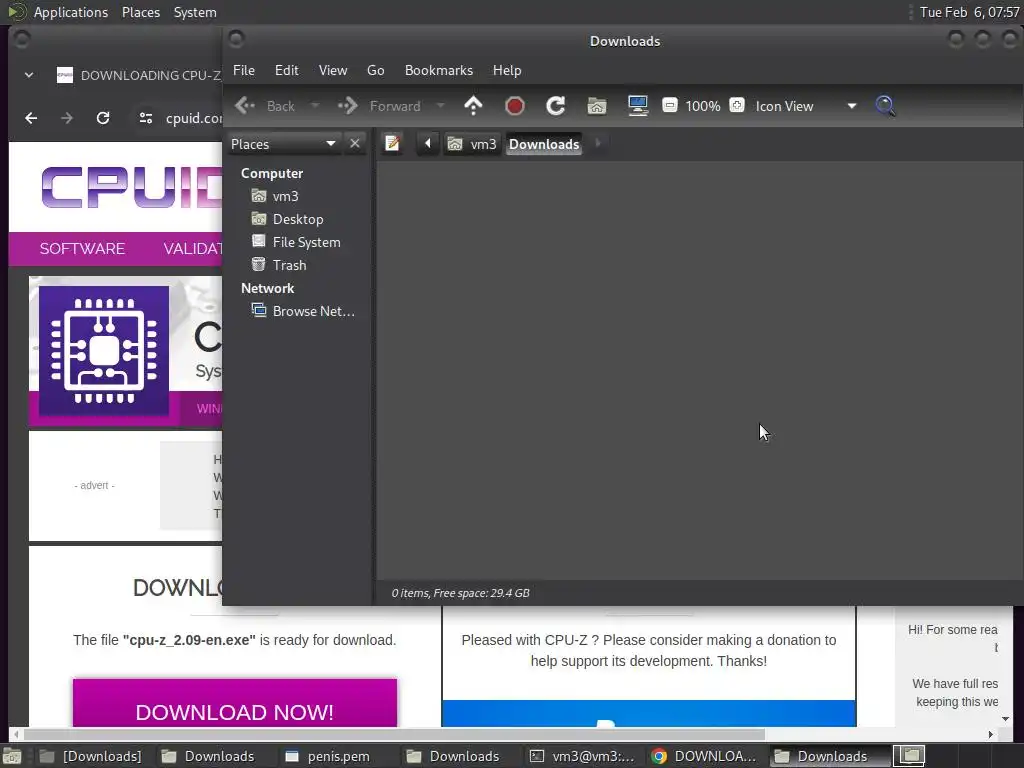The height and width of the screenshot is (768, 1024).
Task: Click the 100% zoom level label
Action: [703, 106]
